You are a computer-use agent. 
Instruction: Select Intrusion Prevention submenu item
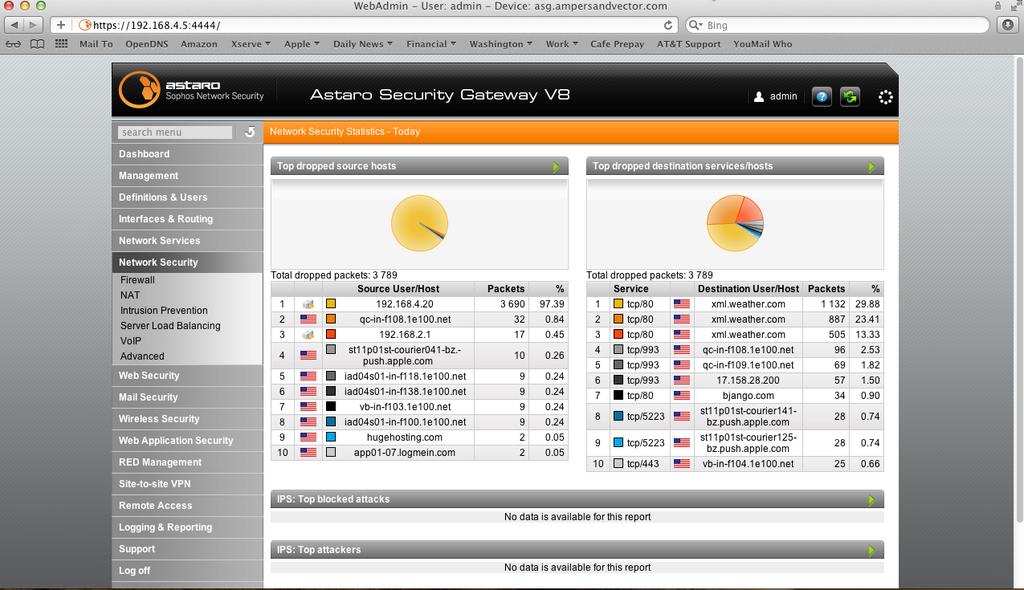tap(164, 310)
